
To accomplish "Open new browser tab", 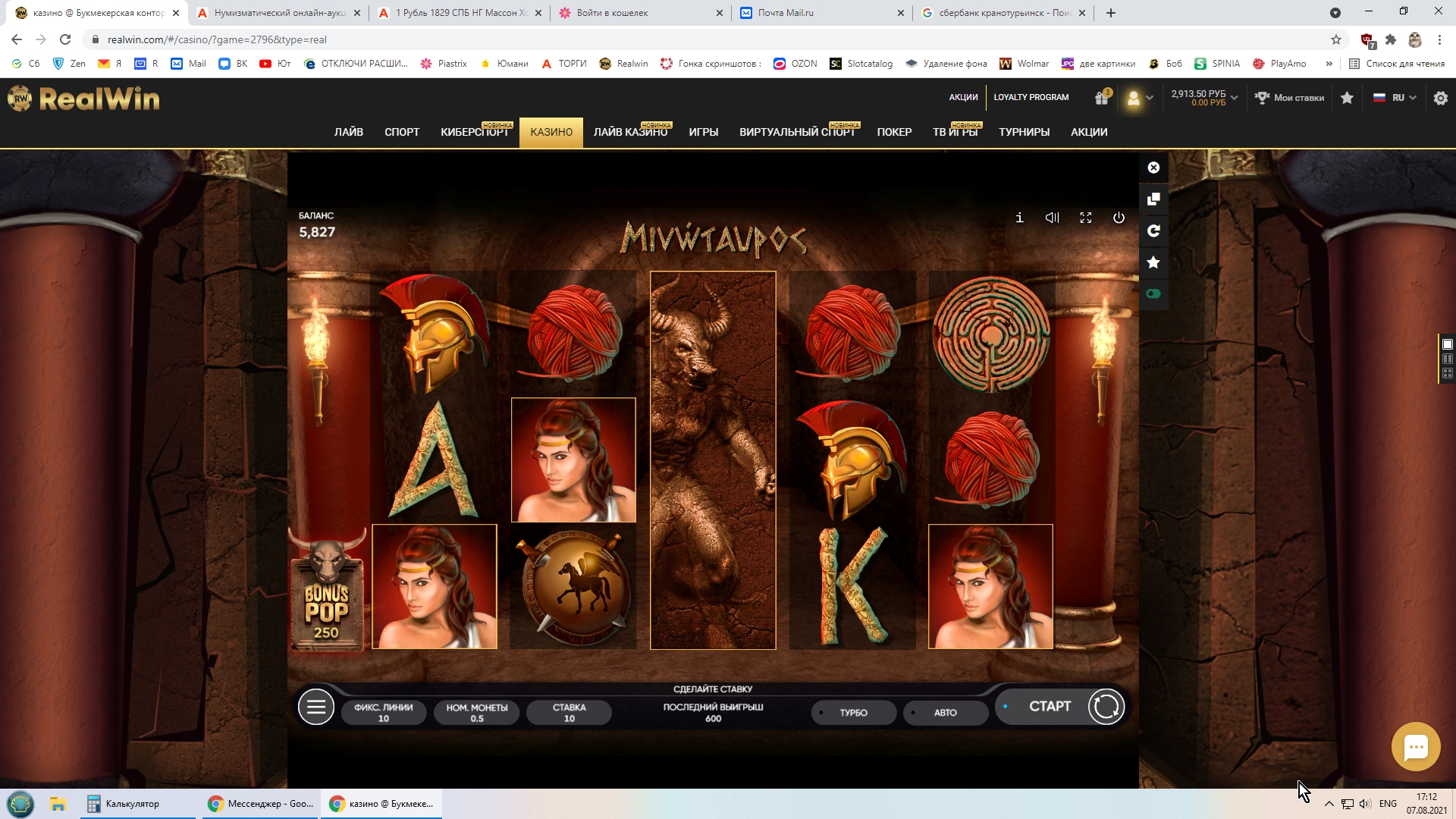I will point(1111,13).
